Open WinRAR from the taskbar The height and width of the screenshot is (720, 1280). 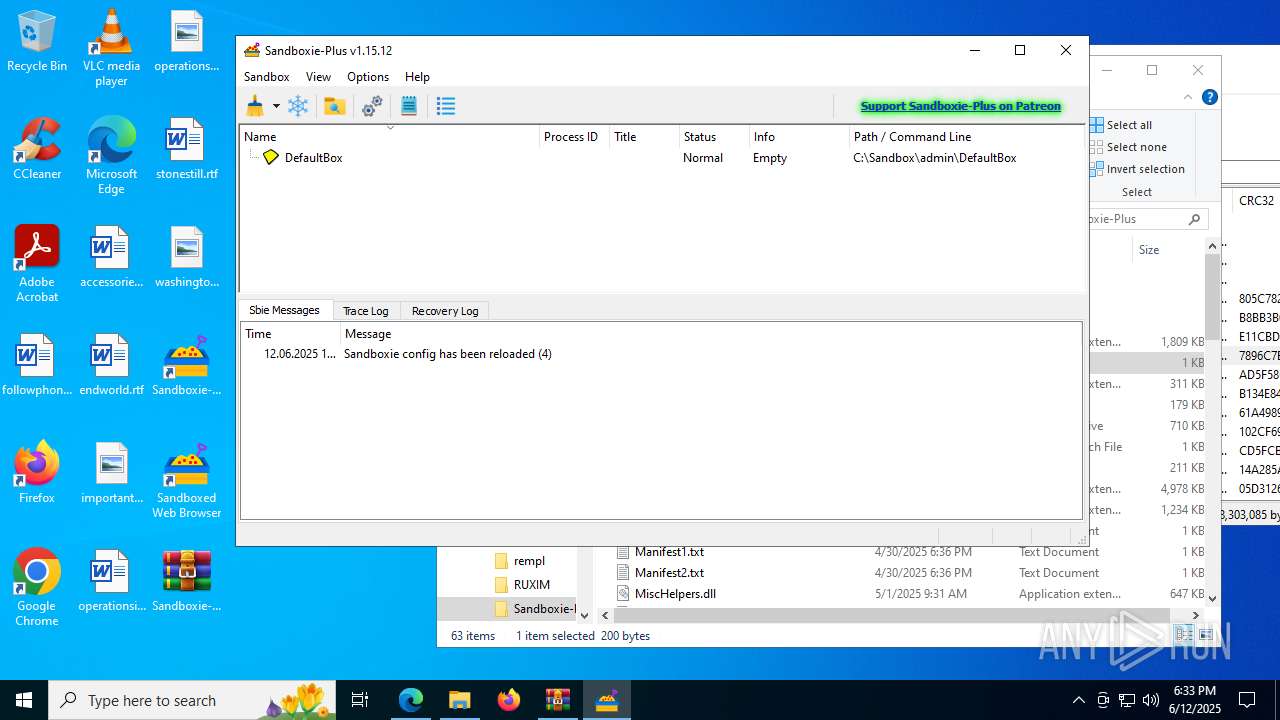pyautogui.click(x=558, y=700)
